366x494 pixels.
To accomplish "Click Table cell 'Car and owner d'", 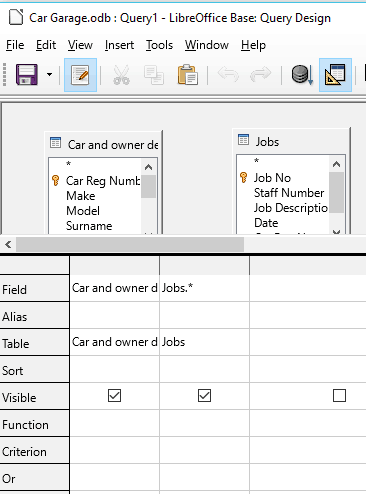I will pyautogui.click(x=114, y=342).
